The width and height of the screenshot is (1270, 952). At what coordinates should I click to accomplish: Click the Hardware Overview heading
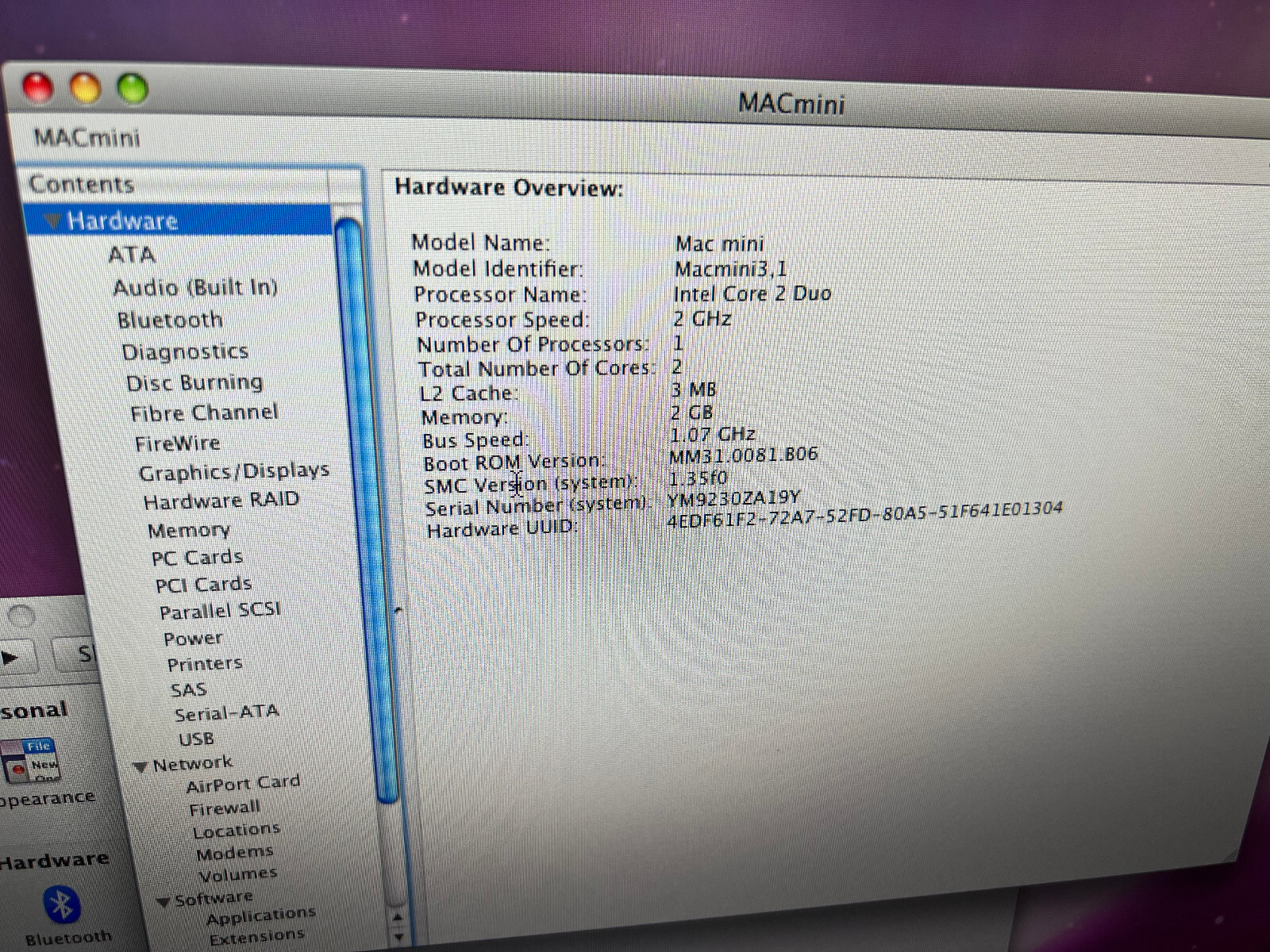(509, 187)
